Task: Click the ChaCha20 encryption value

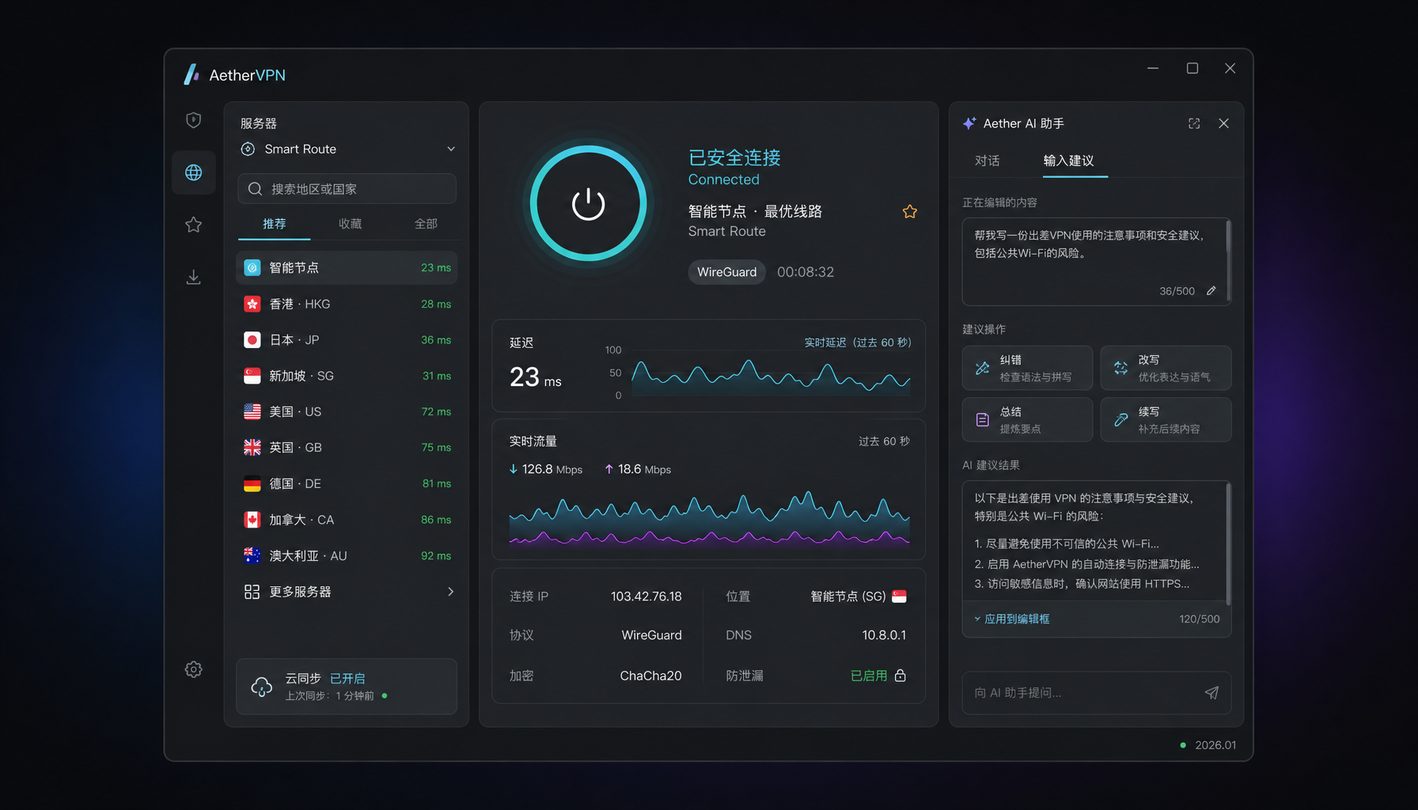Action: click(651, 676)
